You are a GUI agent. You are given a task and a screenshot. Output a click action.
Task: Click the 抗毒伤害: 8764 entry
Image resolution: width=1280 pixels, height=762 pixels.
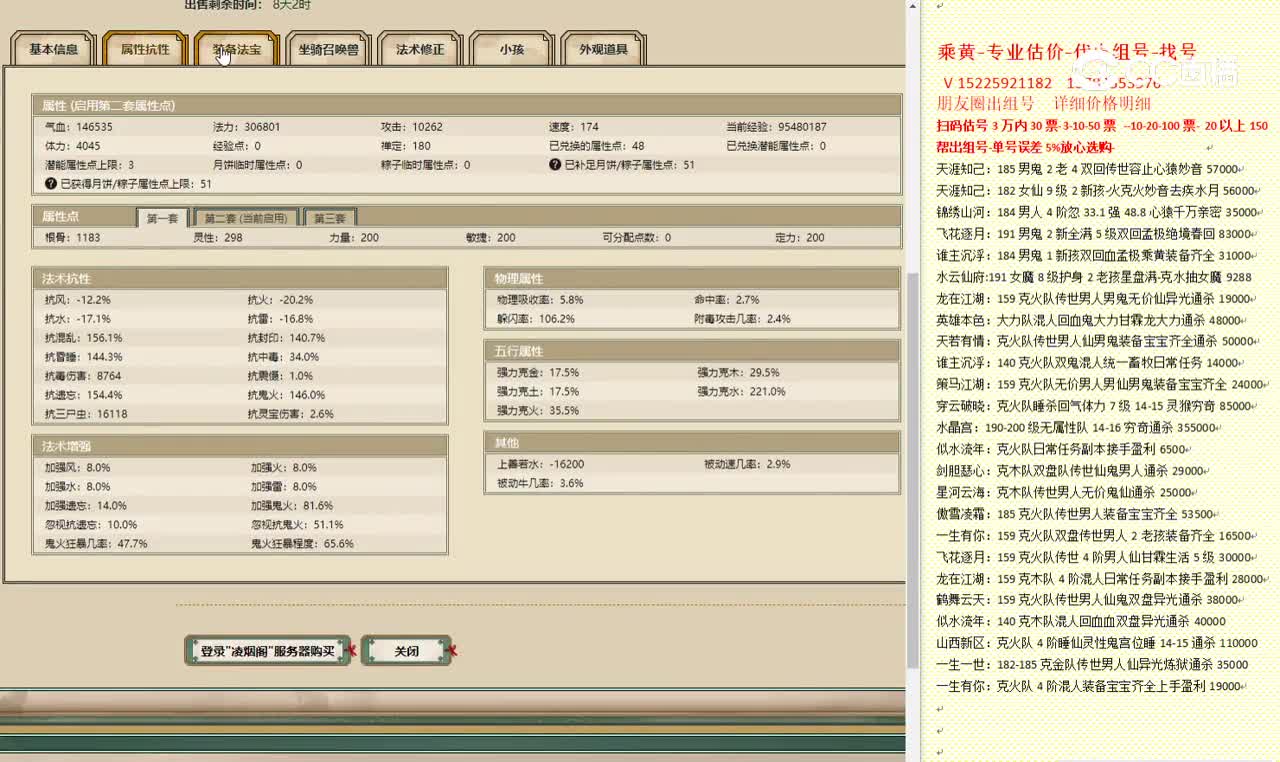[x=83, y=376]
